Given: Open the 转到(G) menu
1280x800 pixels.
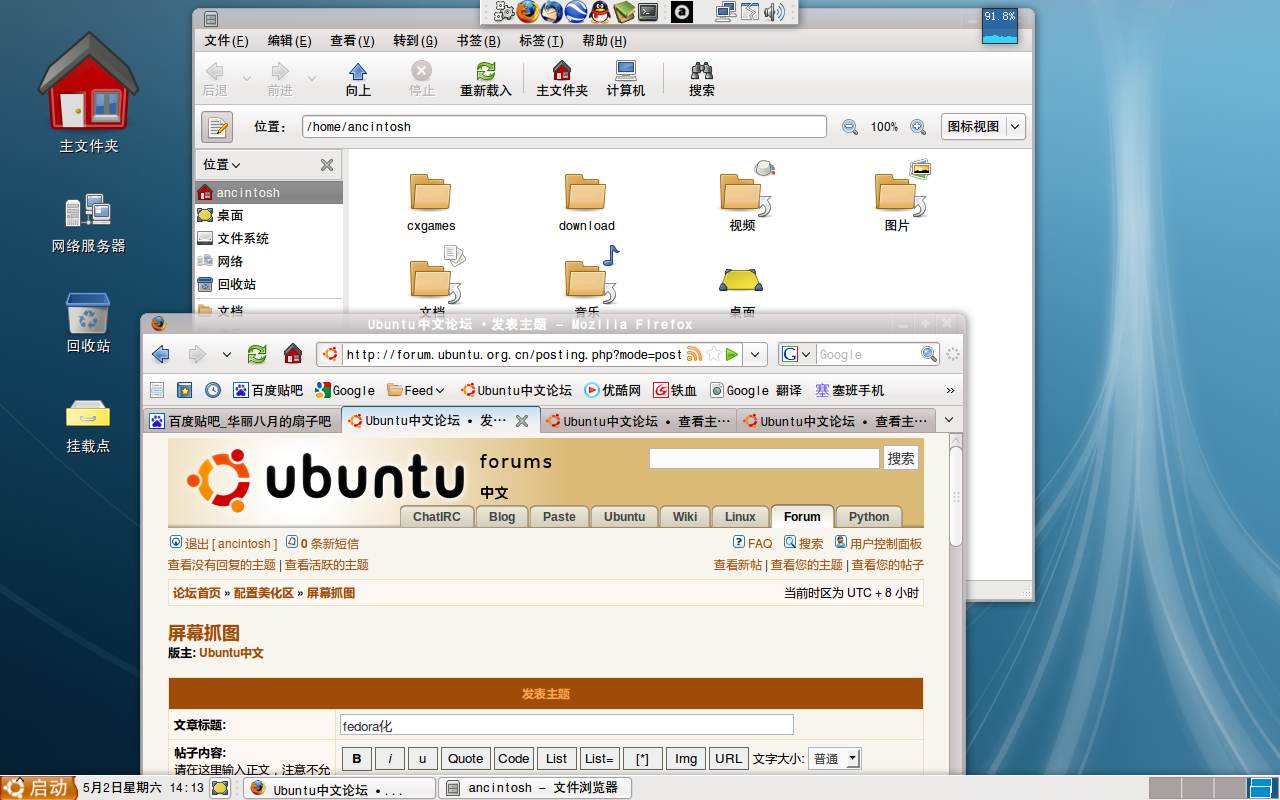Looking at the screenshot, I should pyautogui.click(x=415, y=41).
